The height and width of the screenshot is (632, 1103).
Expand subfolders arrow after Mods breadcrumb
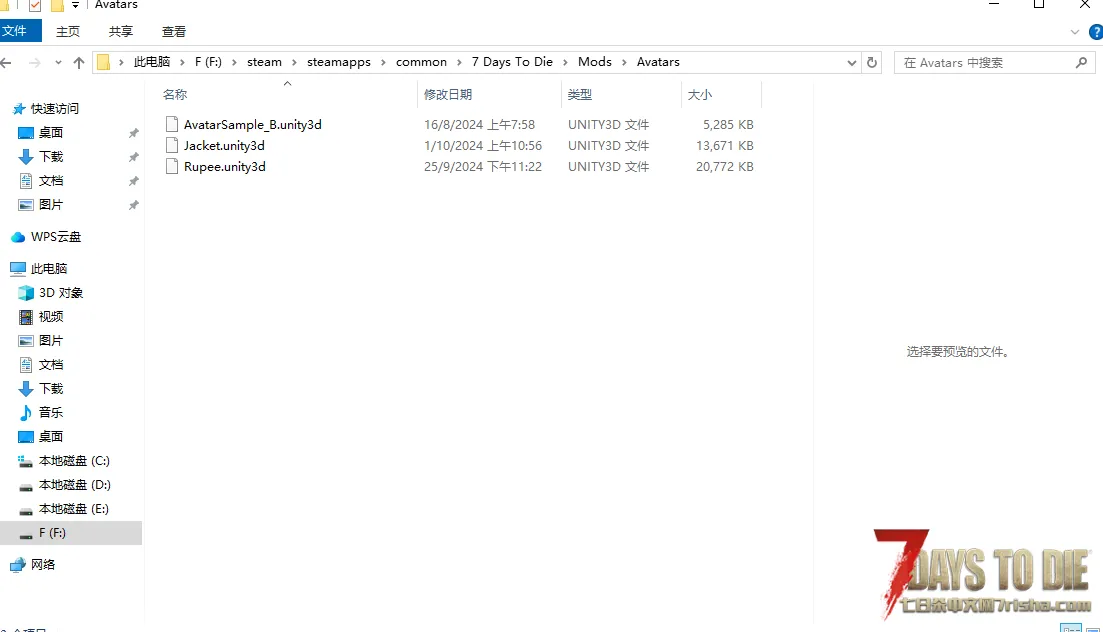[624, 63]
